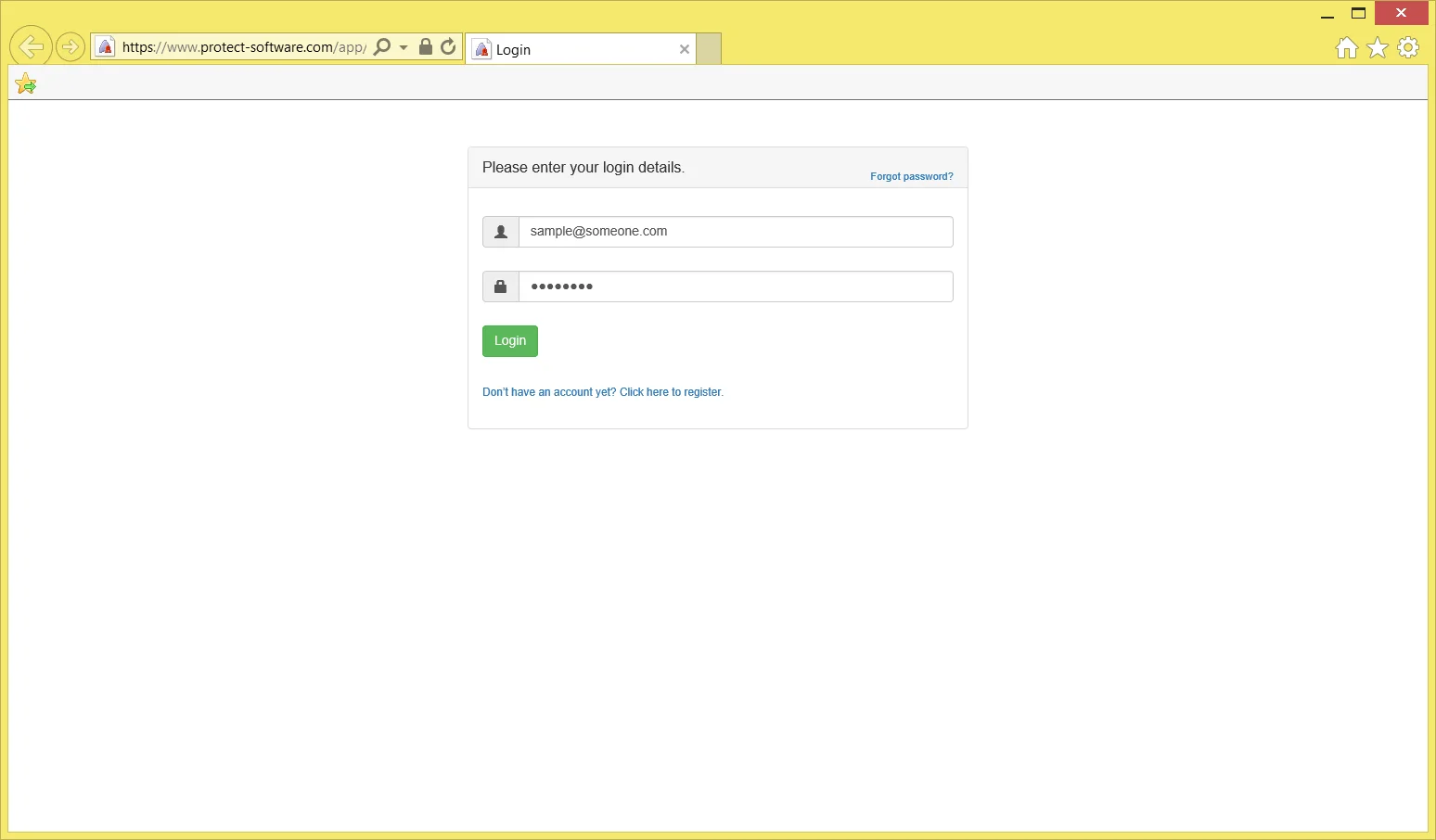This screenshot has height=840, width=1436.
Task: Refresh the page with the reload icon
Action: tap(448, 47)
